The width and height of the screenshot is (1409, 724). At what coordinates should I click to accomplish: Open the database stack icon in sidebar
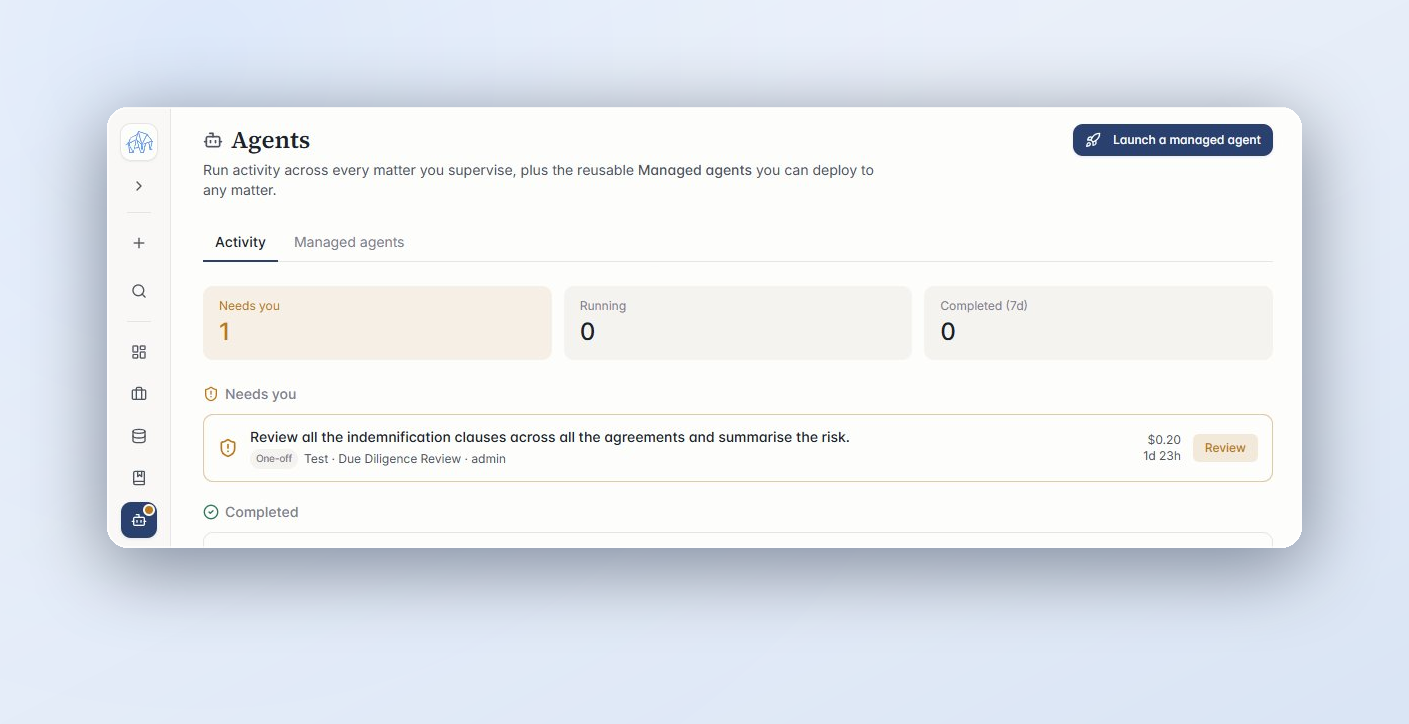139,436
